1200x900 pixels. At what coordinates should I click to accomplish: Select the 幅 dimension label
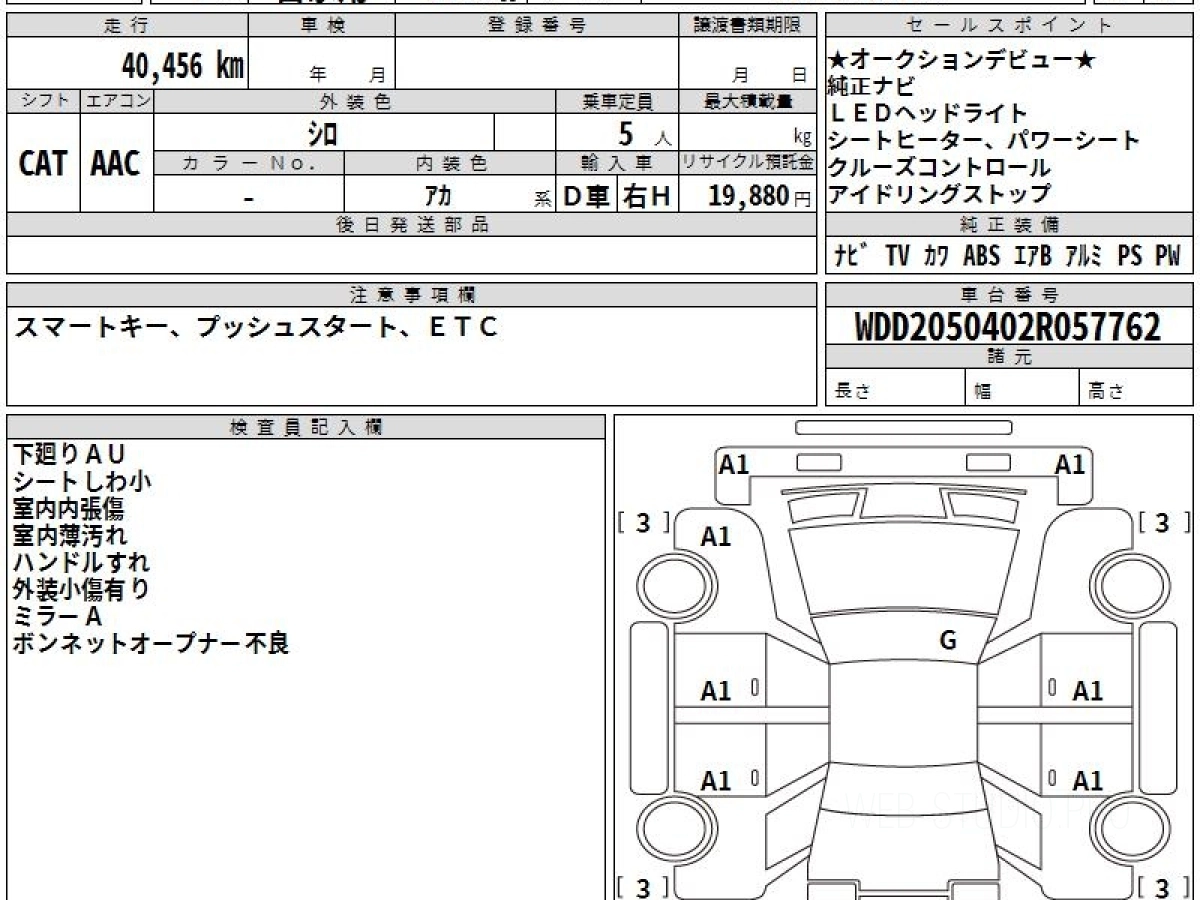click(x=983, y=391)
